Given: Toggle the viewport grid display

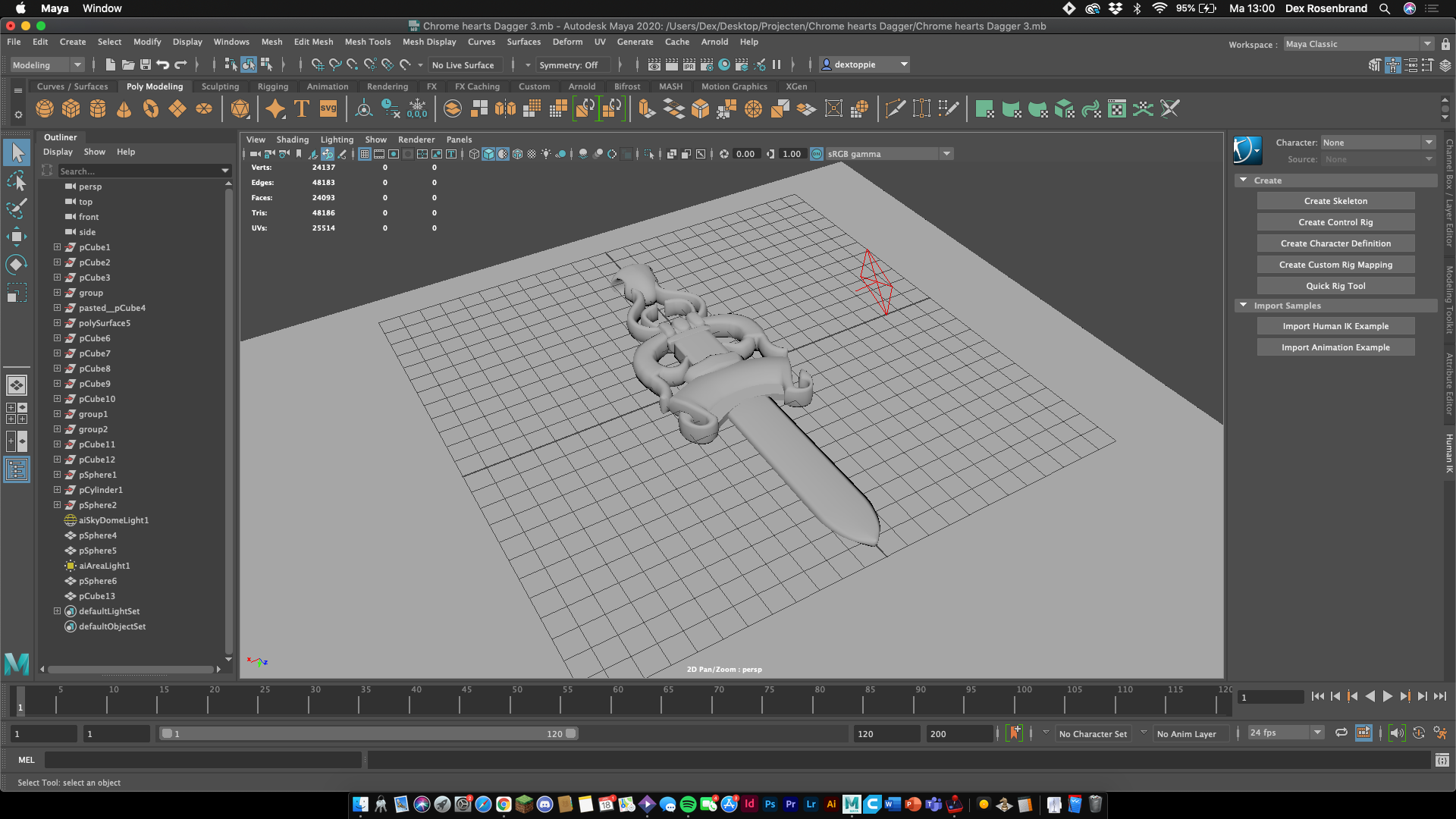Looking at the screenshot, I should click(x=365, y=154).
